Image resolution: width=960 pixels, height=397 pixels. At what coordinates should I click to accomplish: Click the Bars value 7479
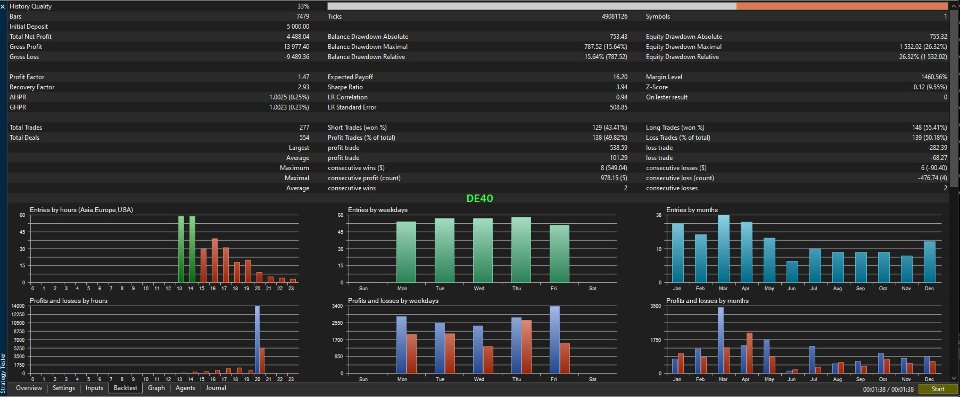click(x=303, y=17)
